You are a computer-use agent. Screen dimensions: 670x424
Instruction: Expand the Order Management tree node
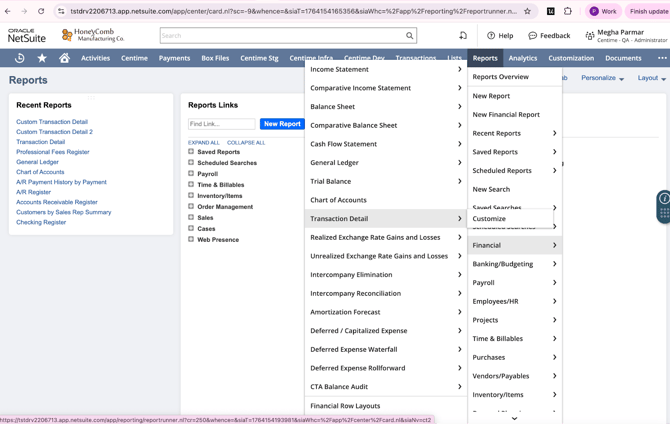[x=191, y=207]
